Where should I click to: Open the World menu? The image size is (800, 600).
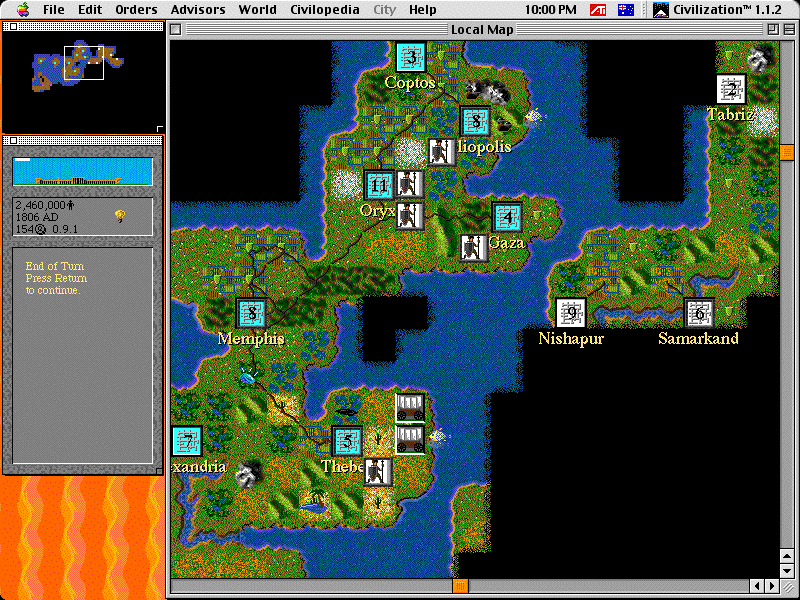(x=258, y=9)
